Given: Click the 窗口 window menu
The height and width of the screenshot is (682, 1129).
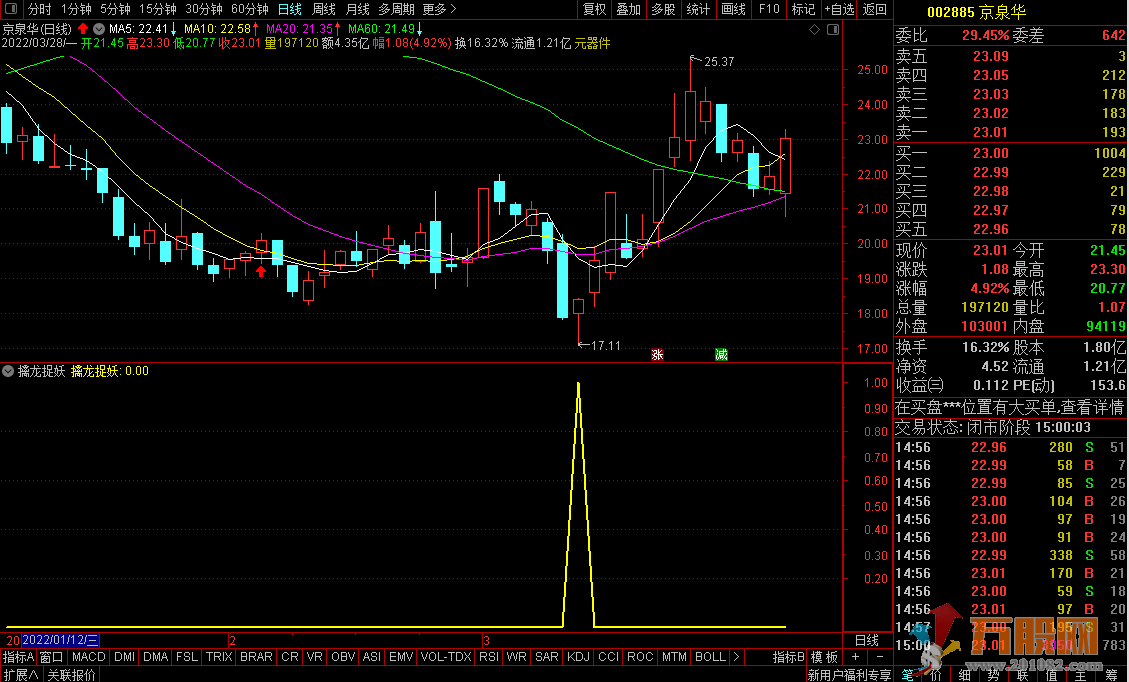Looking at the screenshot, I should (51, 657).
